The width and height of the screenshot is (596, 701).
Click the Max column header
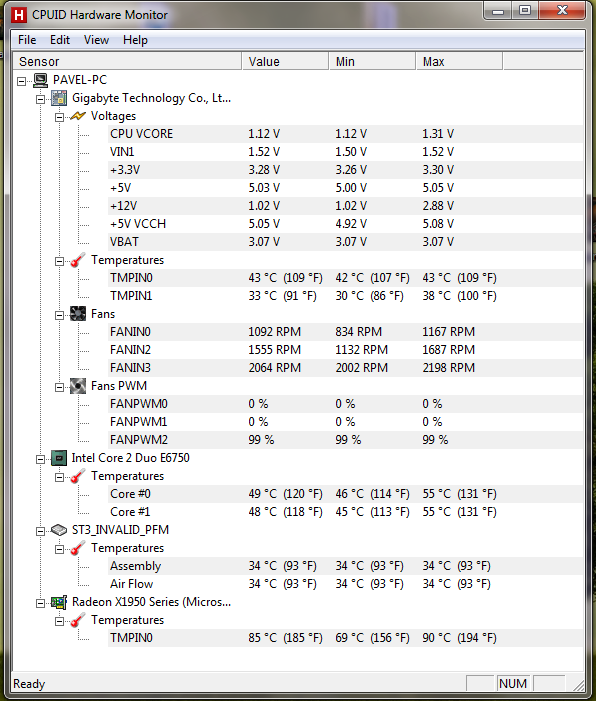pyautogui.click(x=459, y=61)
